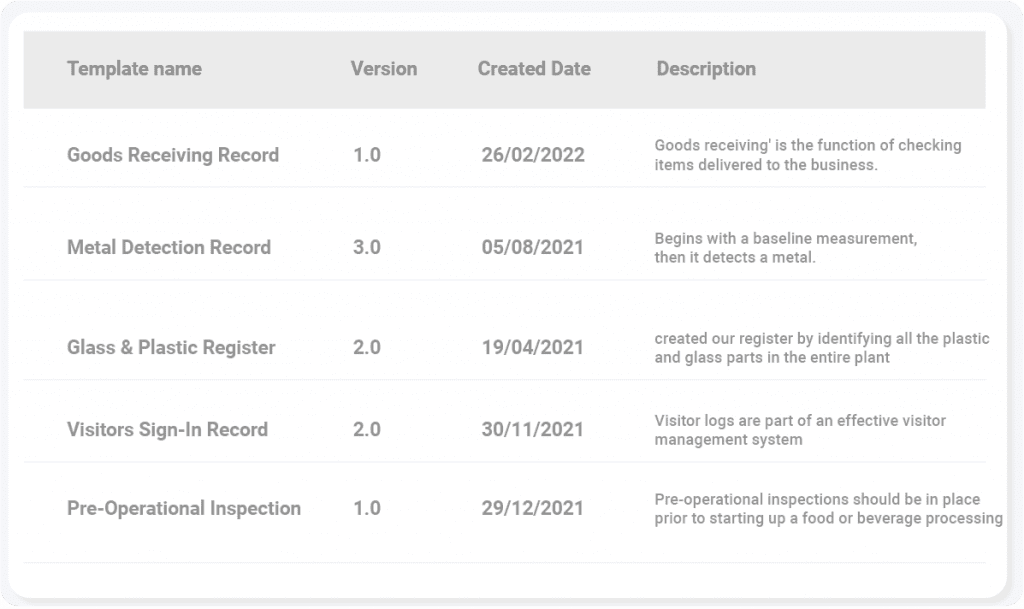The width and height of the screenshot is (1024, 609).
Task: Open the Visitors Sign-In Record template
Action: (x=167, y=430)
